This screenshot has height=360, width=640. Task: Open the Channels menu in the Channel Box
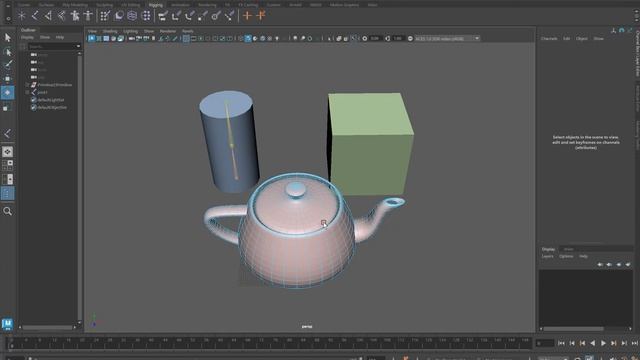549,38
